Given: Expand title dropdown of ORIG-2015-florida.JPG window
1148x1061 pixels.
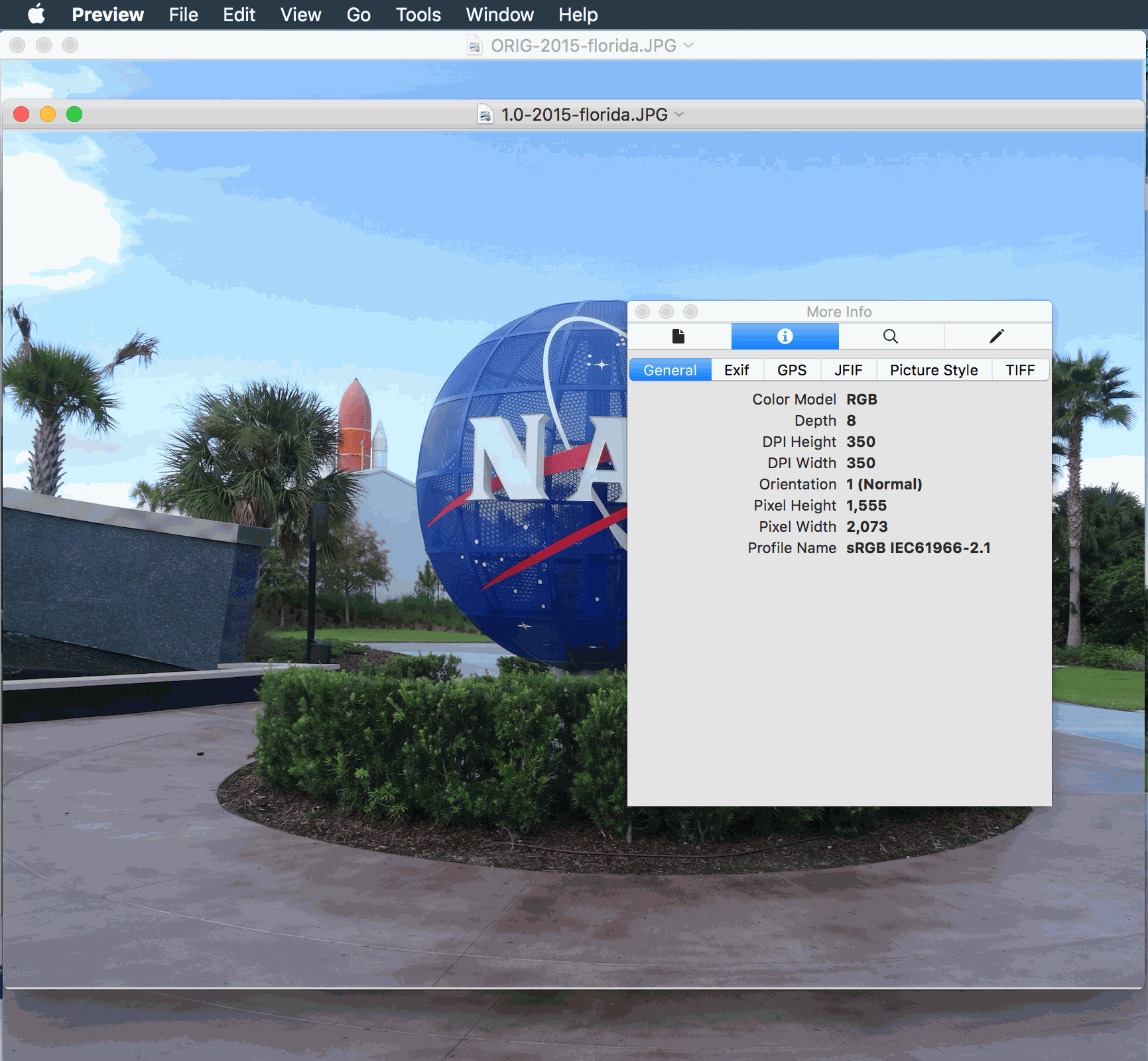Looking at the screenshot, I should coord(688,45).
